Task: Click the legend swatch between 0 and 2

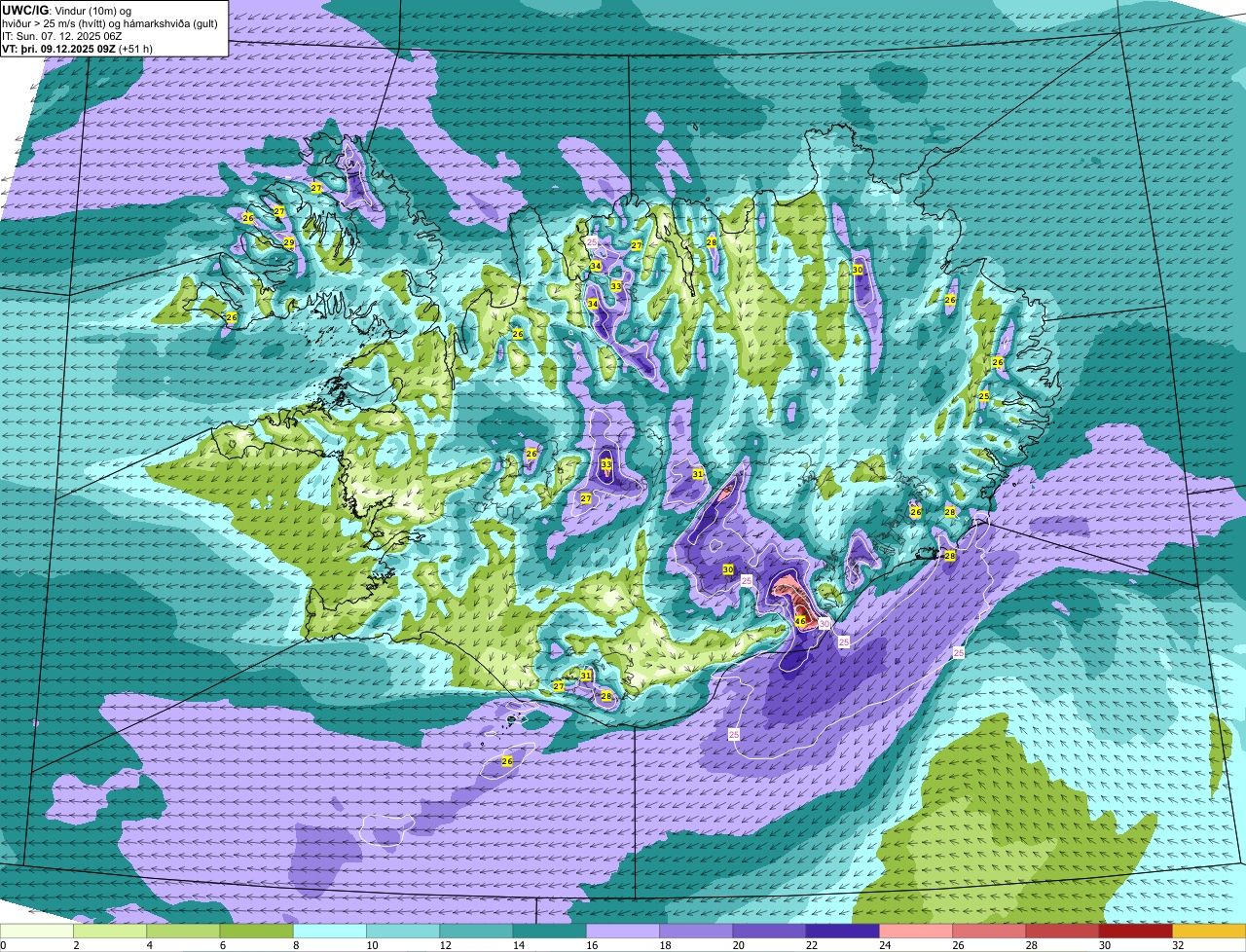Action: (37, 932)
